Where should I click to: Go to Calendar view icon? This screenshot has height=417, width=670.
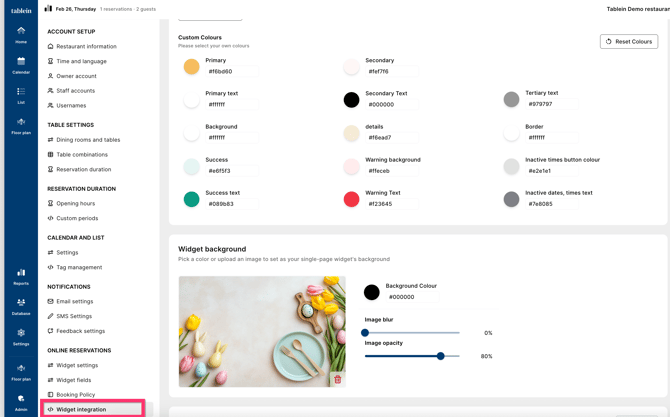click(21, 64)
